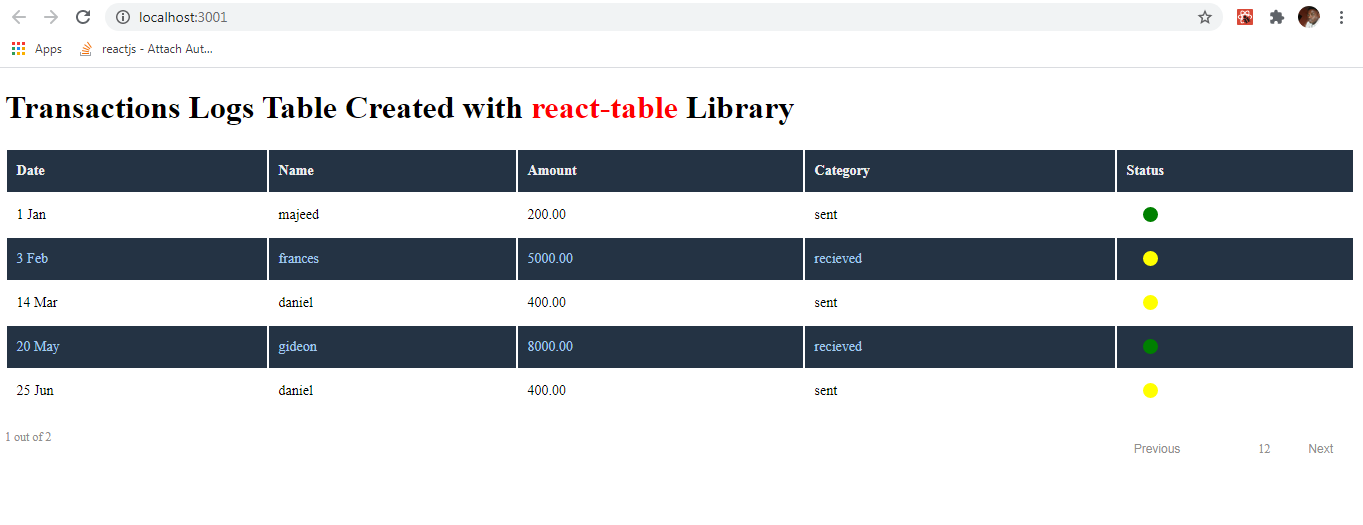Click the amount '200.00'
The height and width of the screenshot is (525, 1363).
point(547,214)
